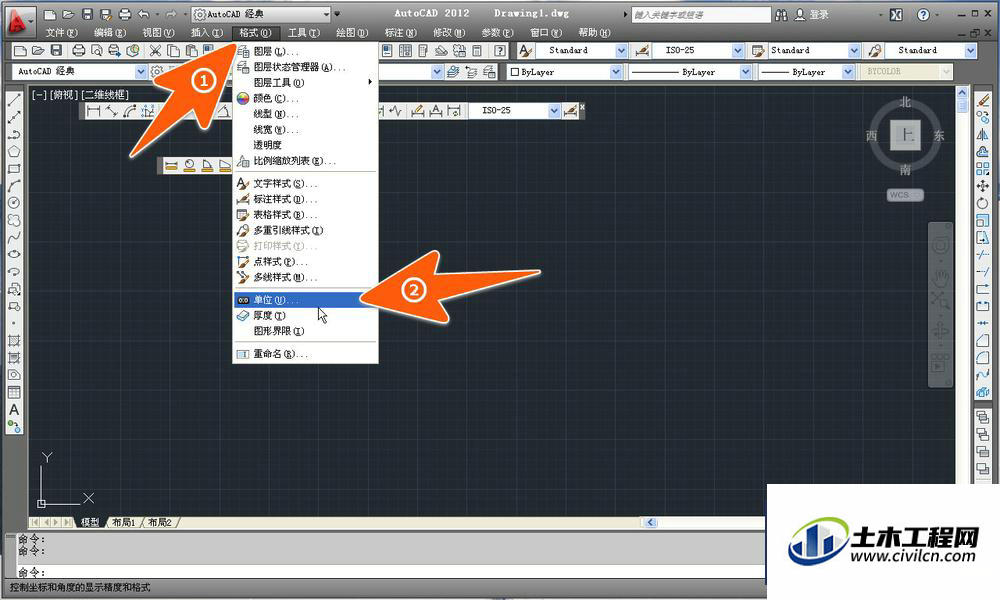Open the ByLayer linetype dropdown
1000x600 pixels.
point(746,72)
